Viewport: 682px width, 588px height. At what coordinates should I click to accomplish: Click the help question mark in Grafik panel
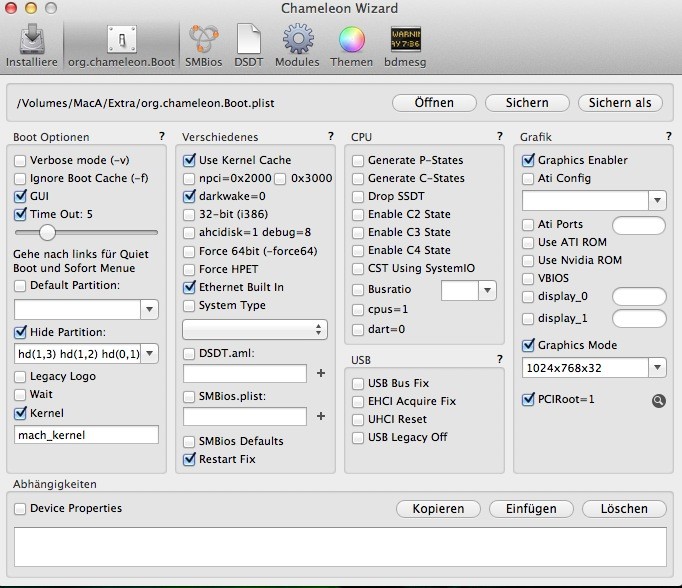point(668,136)
